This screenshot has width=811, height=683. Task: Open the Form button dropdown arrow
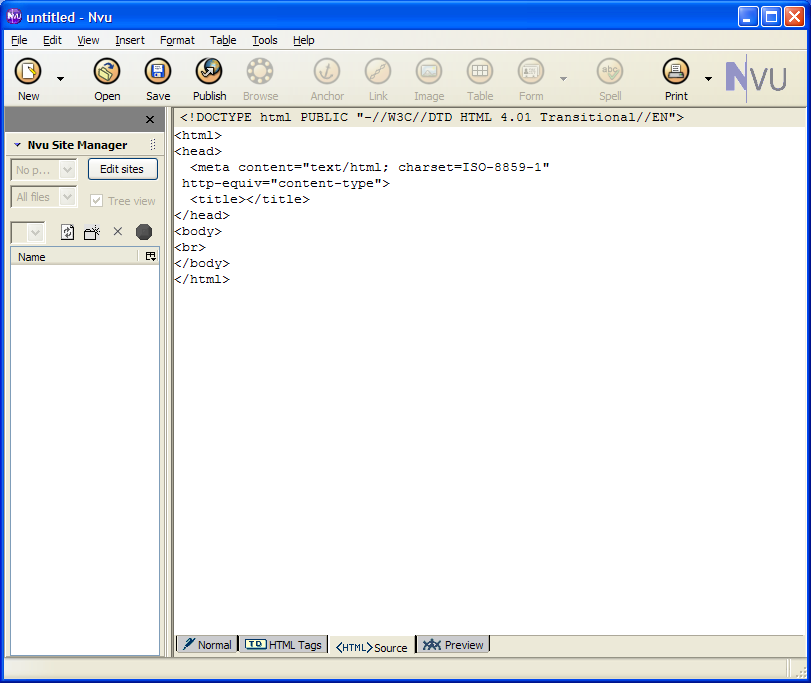(x=563, y=79)
